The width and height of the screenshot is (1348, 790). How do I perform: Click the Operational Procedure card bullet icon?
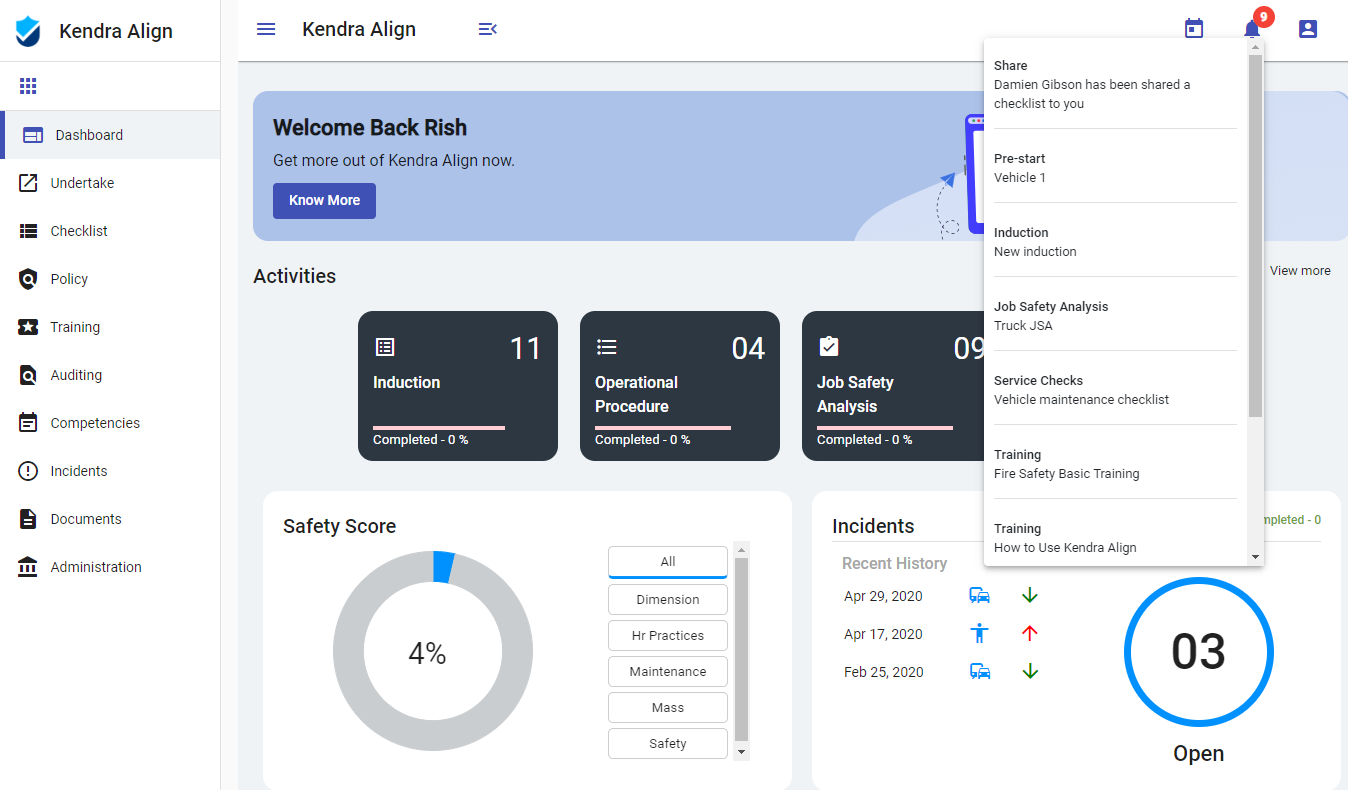pyautogui.click(x=607, y=347)
